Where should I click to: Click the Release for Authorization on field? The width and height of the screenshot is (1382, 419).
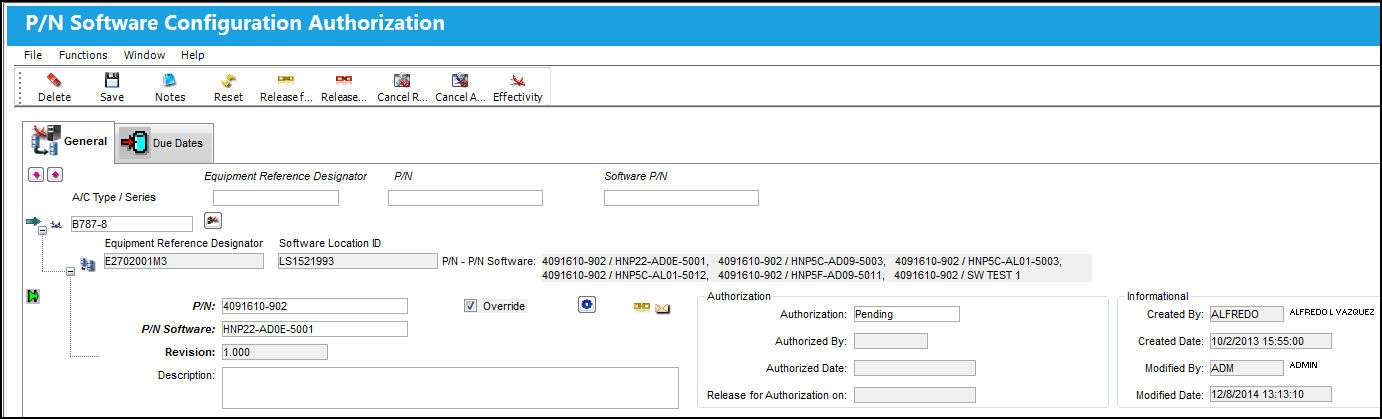click(914, 395)
